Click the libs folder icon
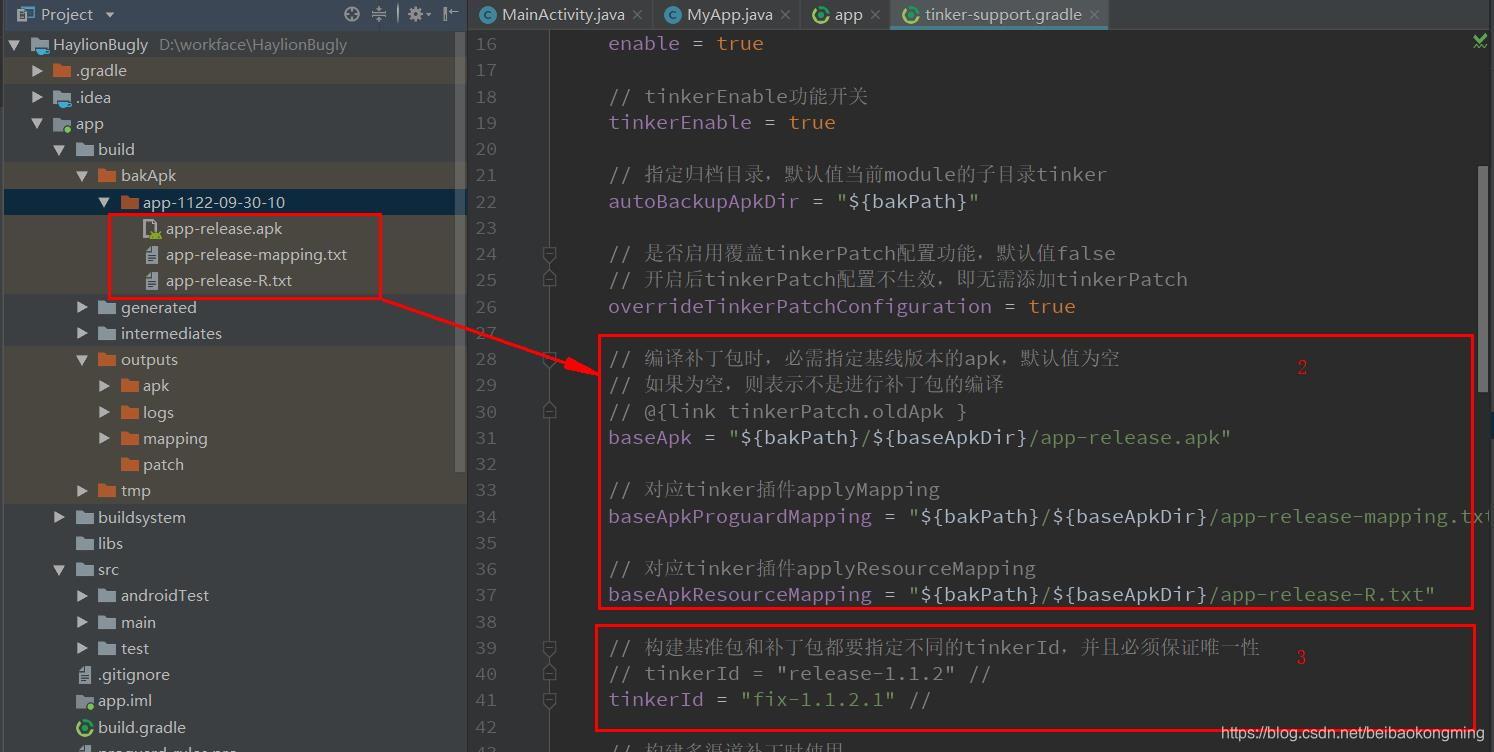Screen dimensions: 1494x752 85,543
